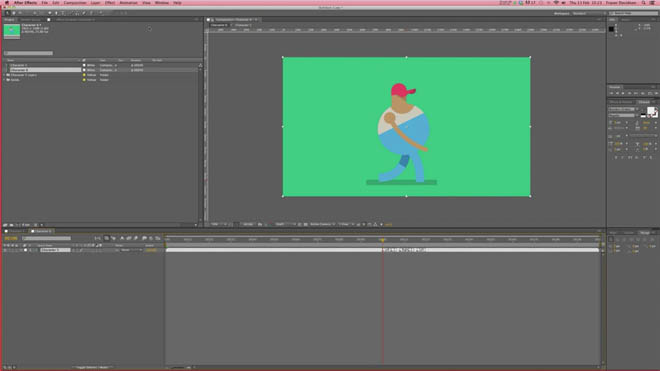
Task: Open the font family dropdown in Character panel
Action: [623, 109]
